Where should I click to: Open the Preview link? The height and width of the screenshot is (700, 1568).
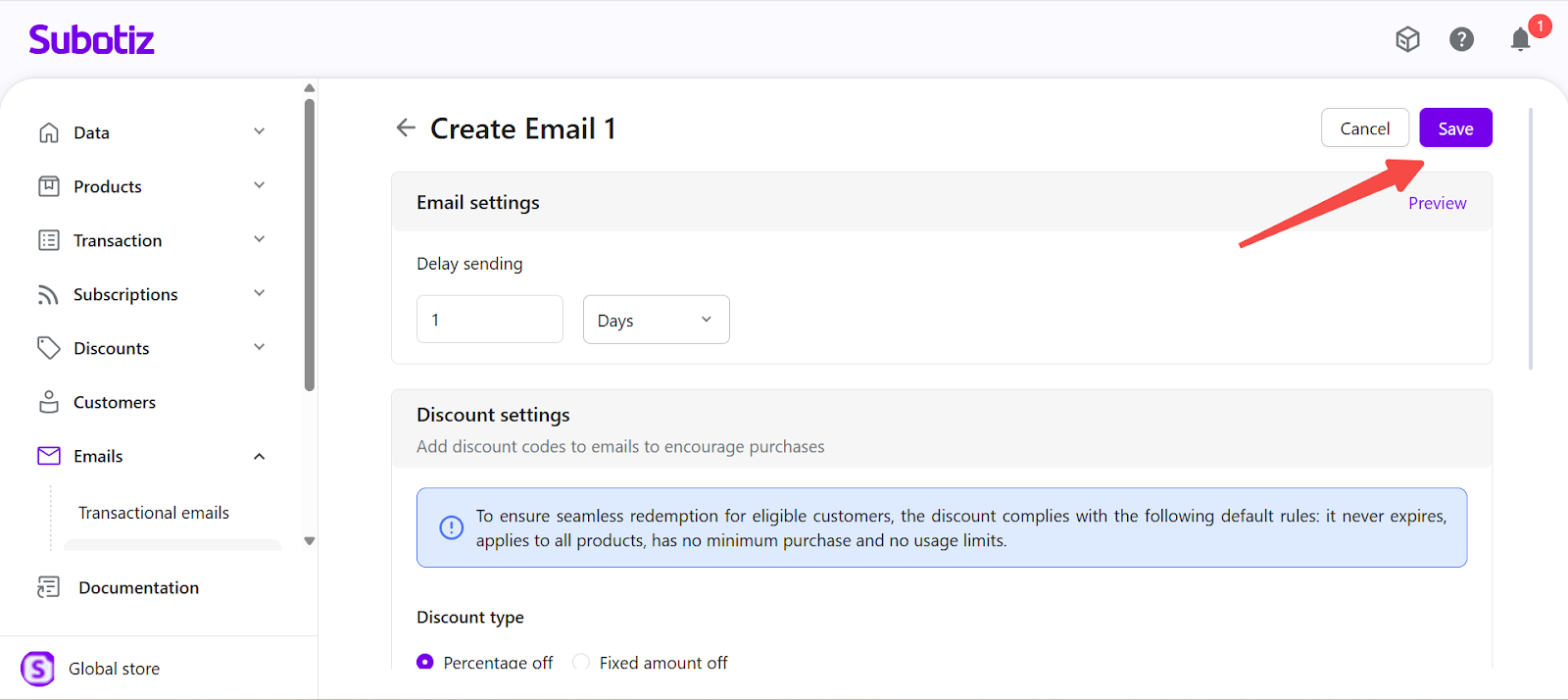tap(1437, 203)
